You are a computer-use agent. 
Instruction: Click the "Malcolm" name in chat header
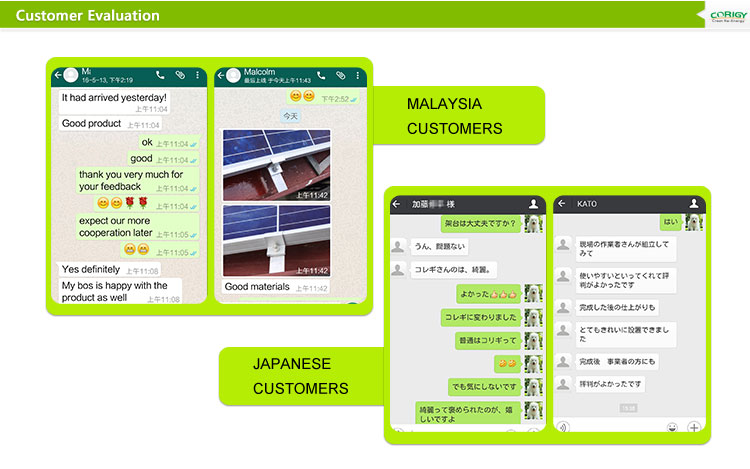coord(259,72)
